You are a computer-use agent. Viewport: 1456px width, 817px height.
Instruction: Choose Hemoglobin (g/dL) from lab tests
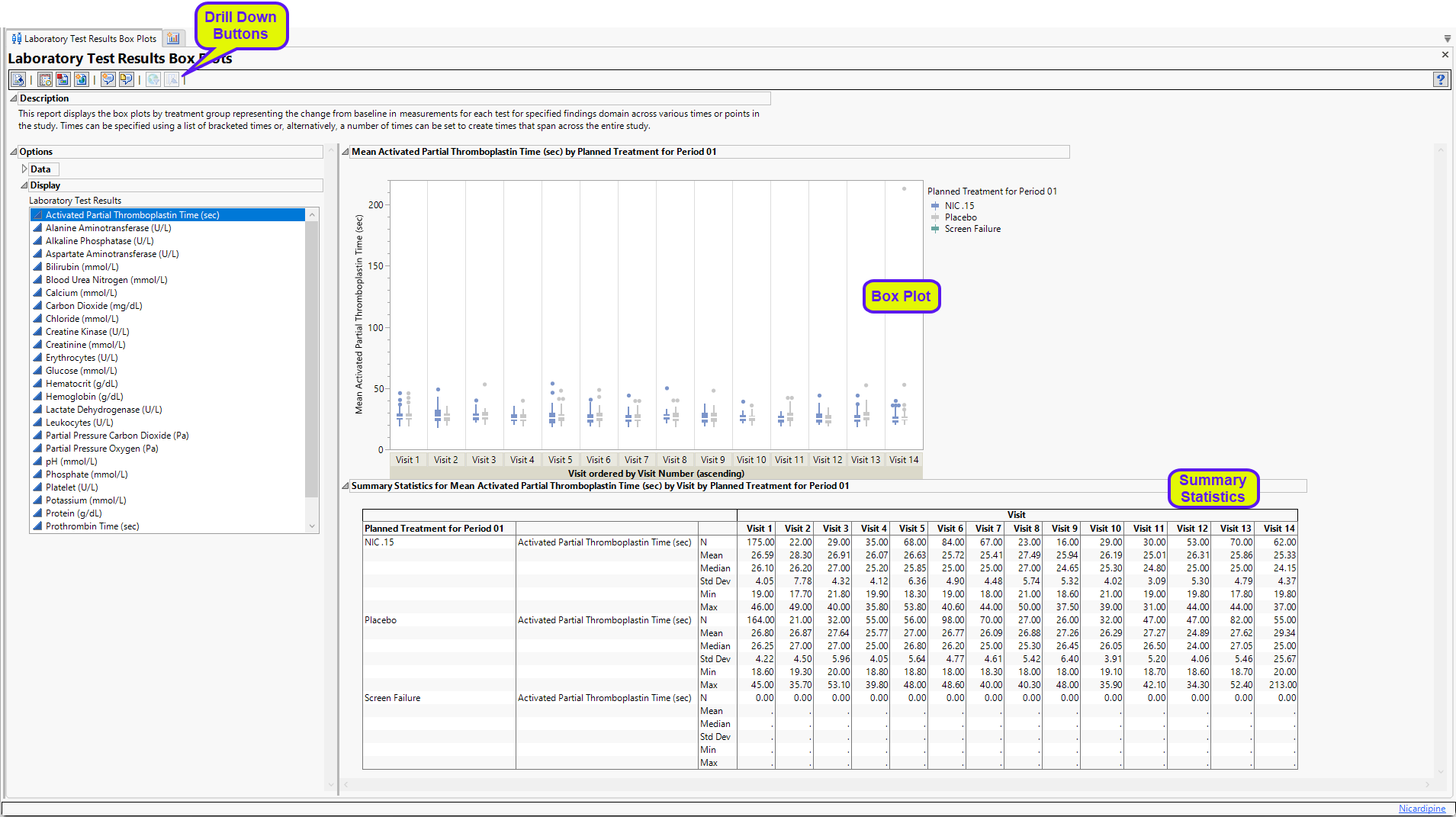[84, 397]
